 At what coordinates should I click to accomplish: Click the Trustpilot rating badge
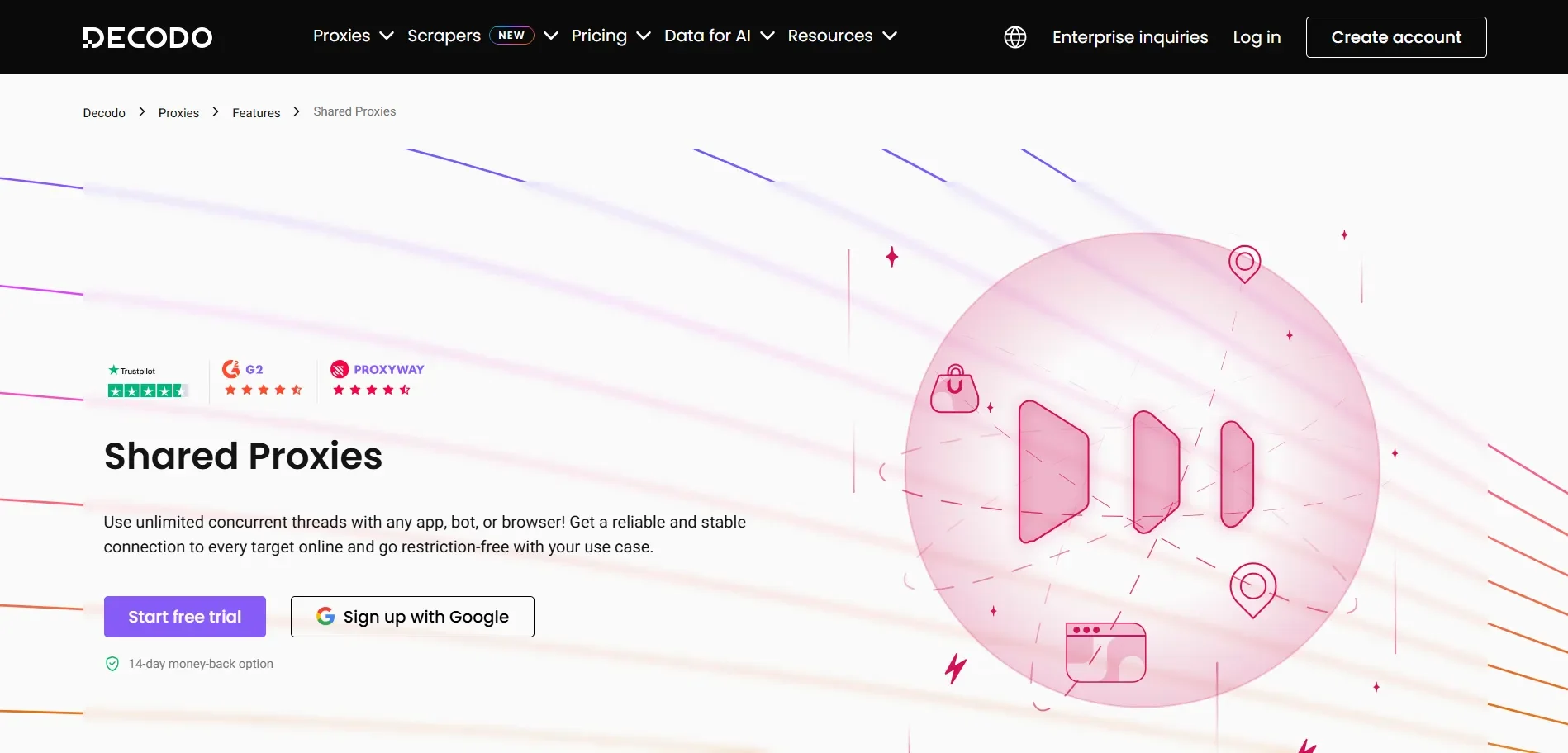[x=148, y=381]
